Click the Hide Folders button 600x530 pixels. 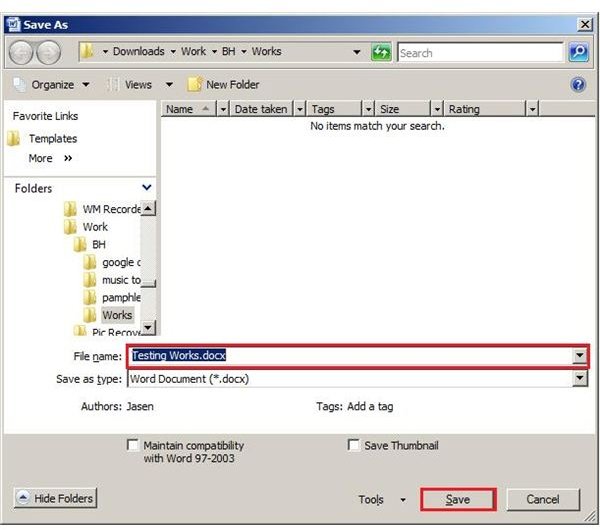[x=55, y=498]
